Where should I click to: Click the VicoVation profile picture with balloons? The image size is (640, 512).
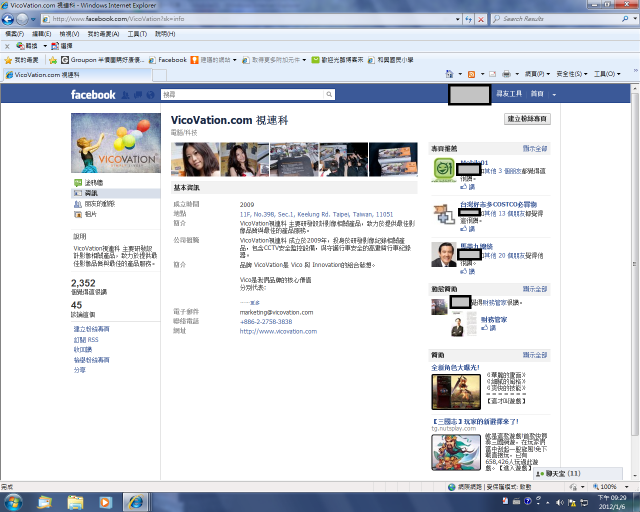coord(116,143)
